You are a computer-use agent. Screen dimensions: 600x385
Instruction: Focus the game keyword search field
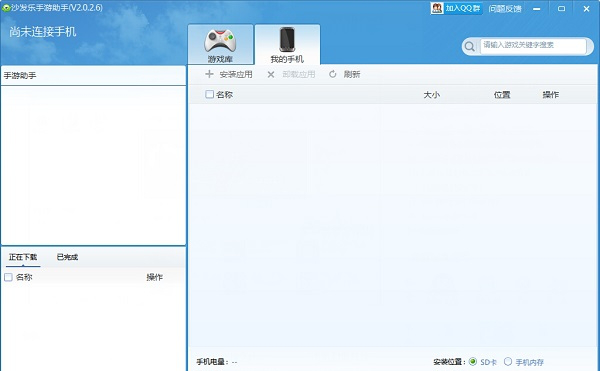tap(533, 46)
